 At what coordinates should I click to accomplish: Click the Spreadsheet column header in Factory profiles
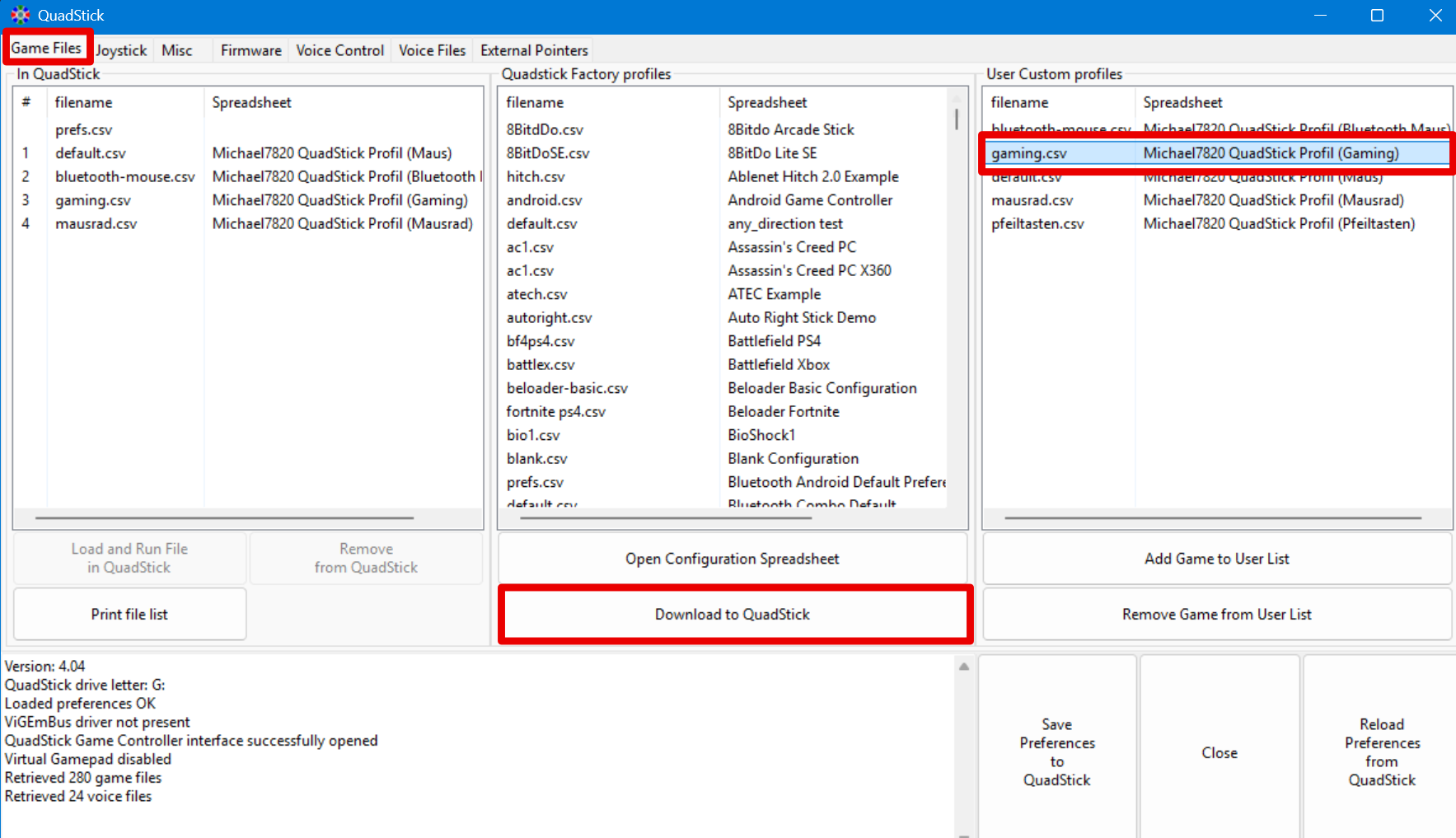767,102
